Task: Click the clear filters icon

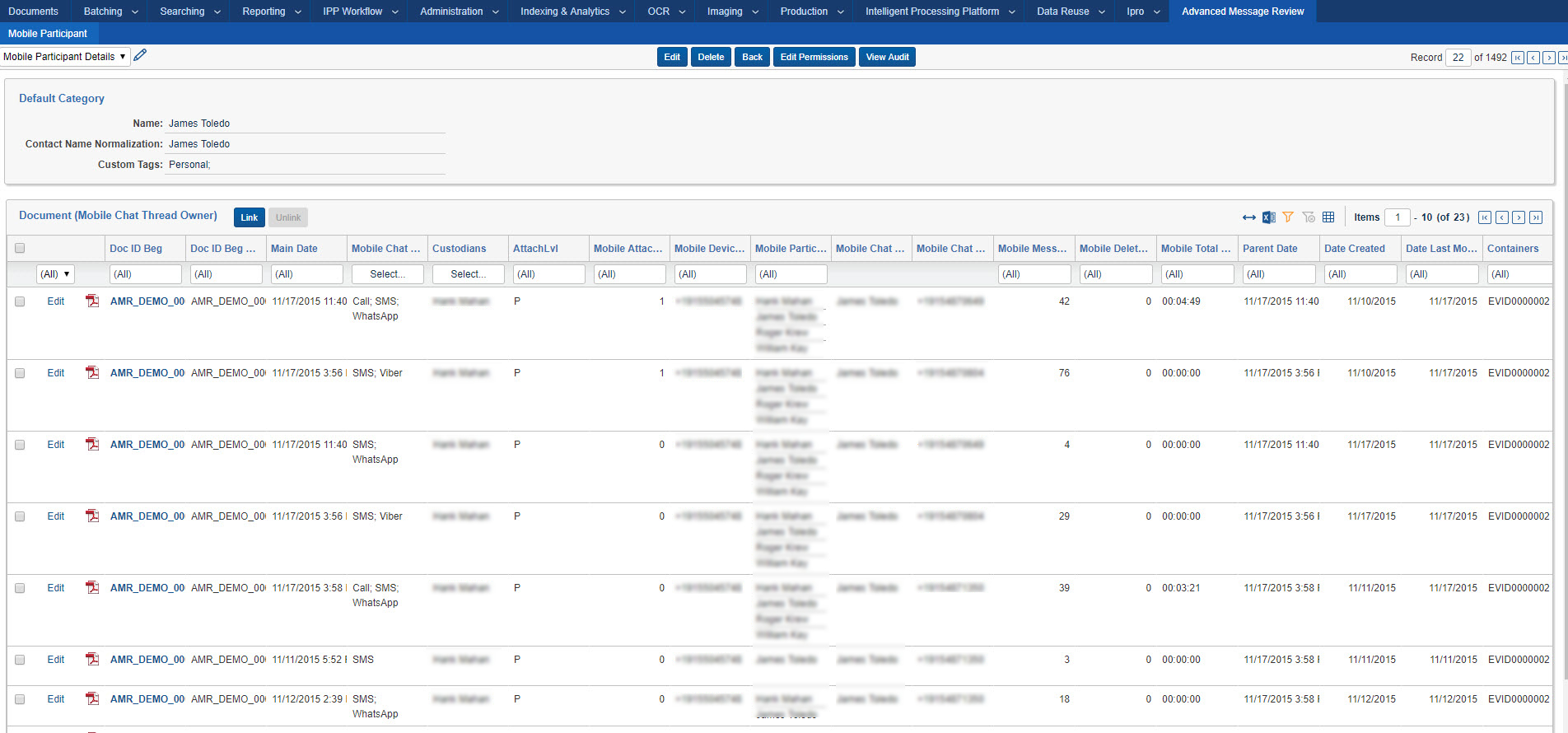Action: (1309, 217)
